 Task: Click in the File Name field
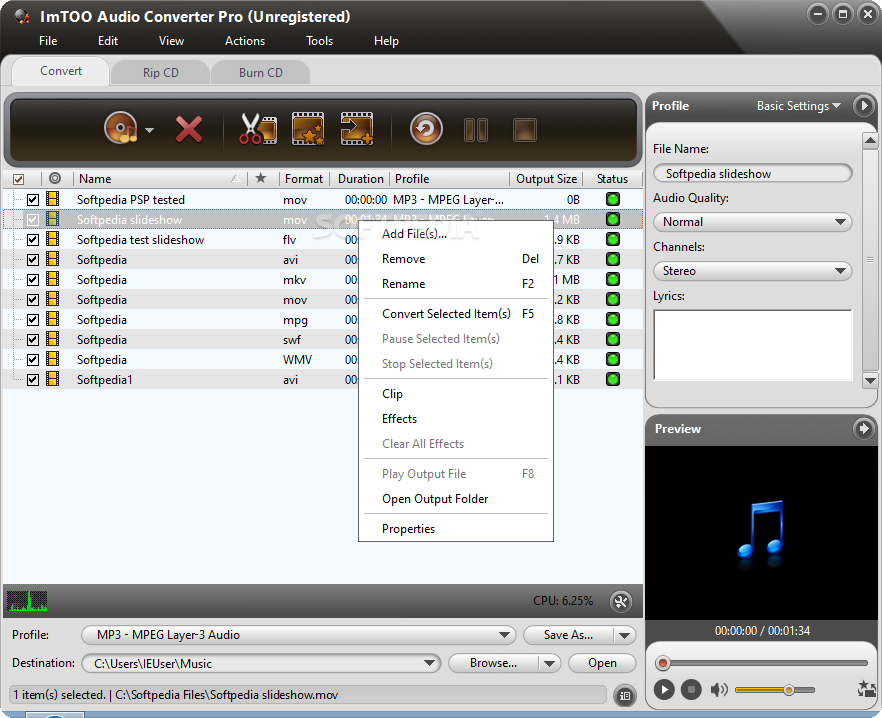[x=753, y=173]
